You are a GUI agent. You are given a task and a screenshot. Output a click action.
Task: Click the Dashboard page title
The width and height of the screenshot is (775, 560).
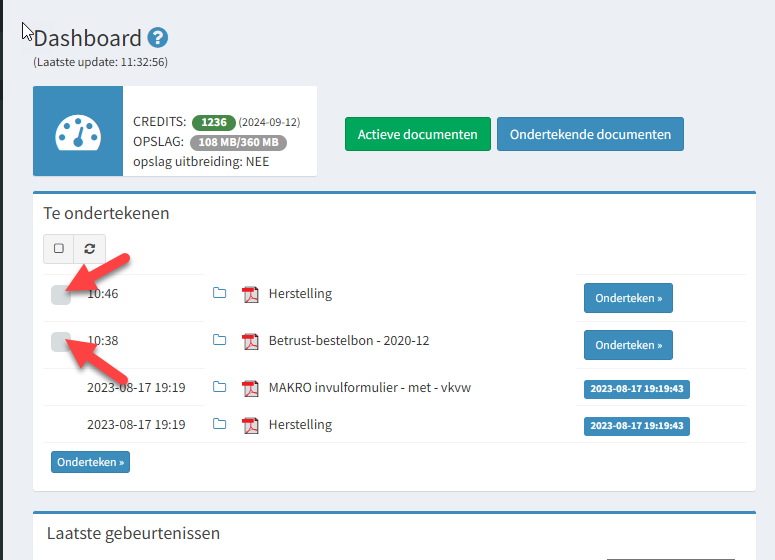87,38
